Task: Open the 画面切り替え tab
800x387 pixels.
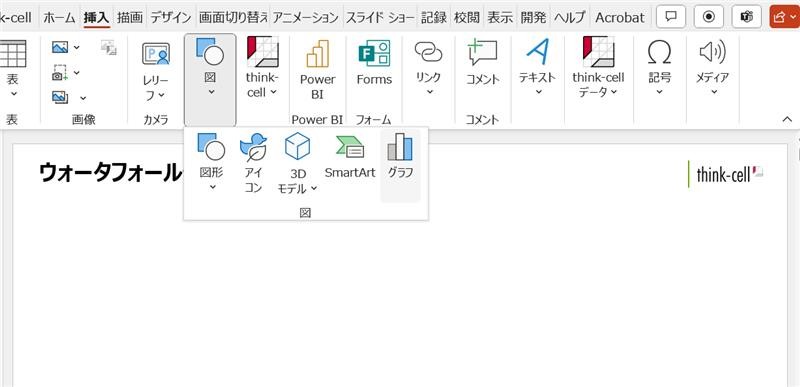Action: [x=233, y=17]
